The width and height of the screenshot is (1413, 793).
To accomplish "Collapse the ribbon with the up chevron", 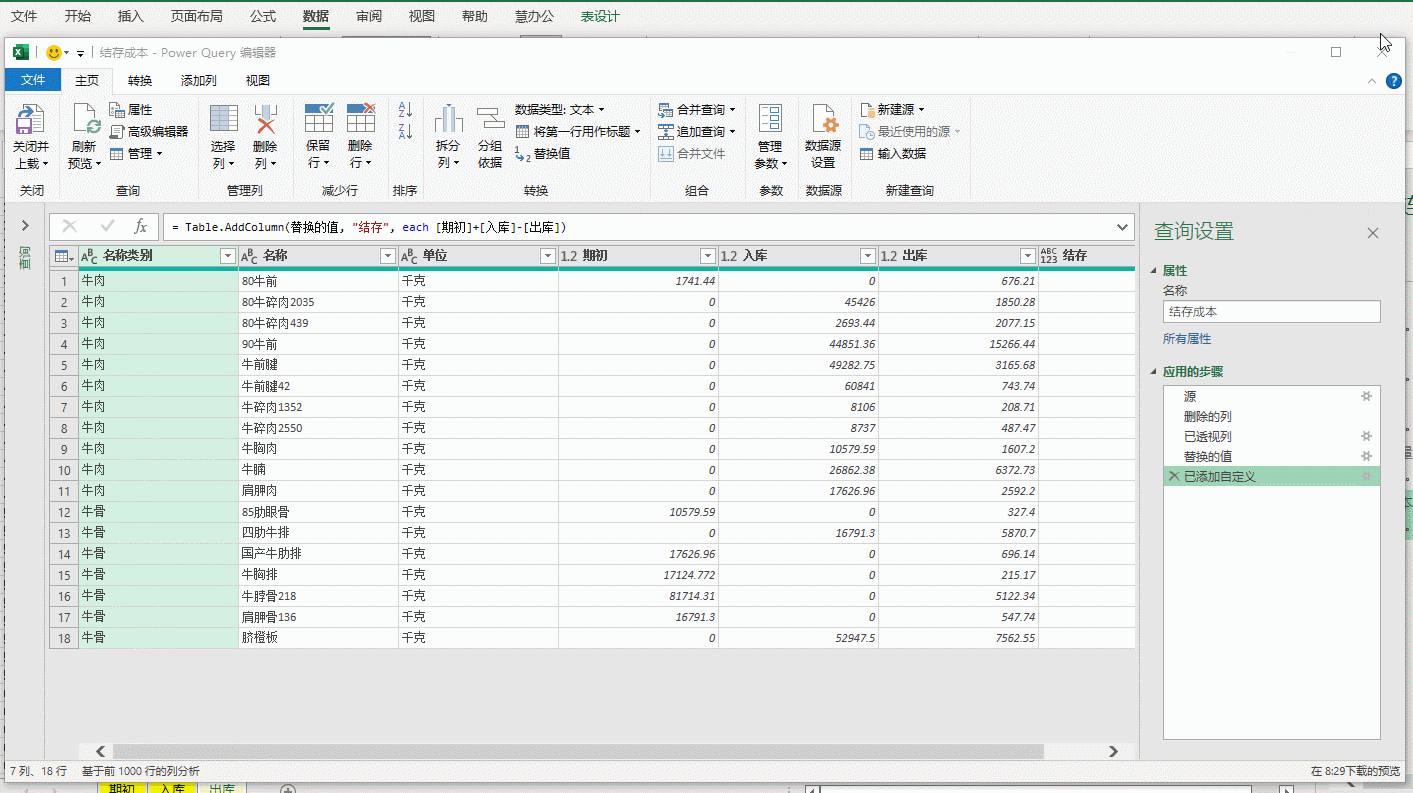I will [1371, 81].
